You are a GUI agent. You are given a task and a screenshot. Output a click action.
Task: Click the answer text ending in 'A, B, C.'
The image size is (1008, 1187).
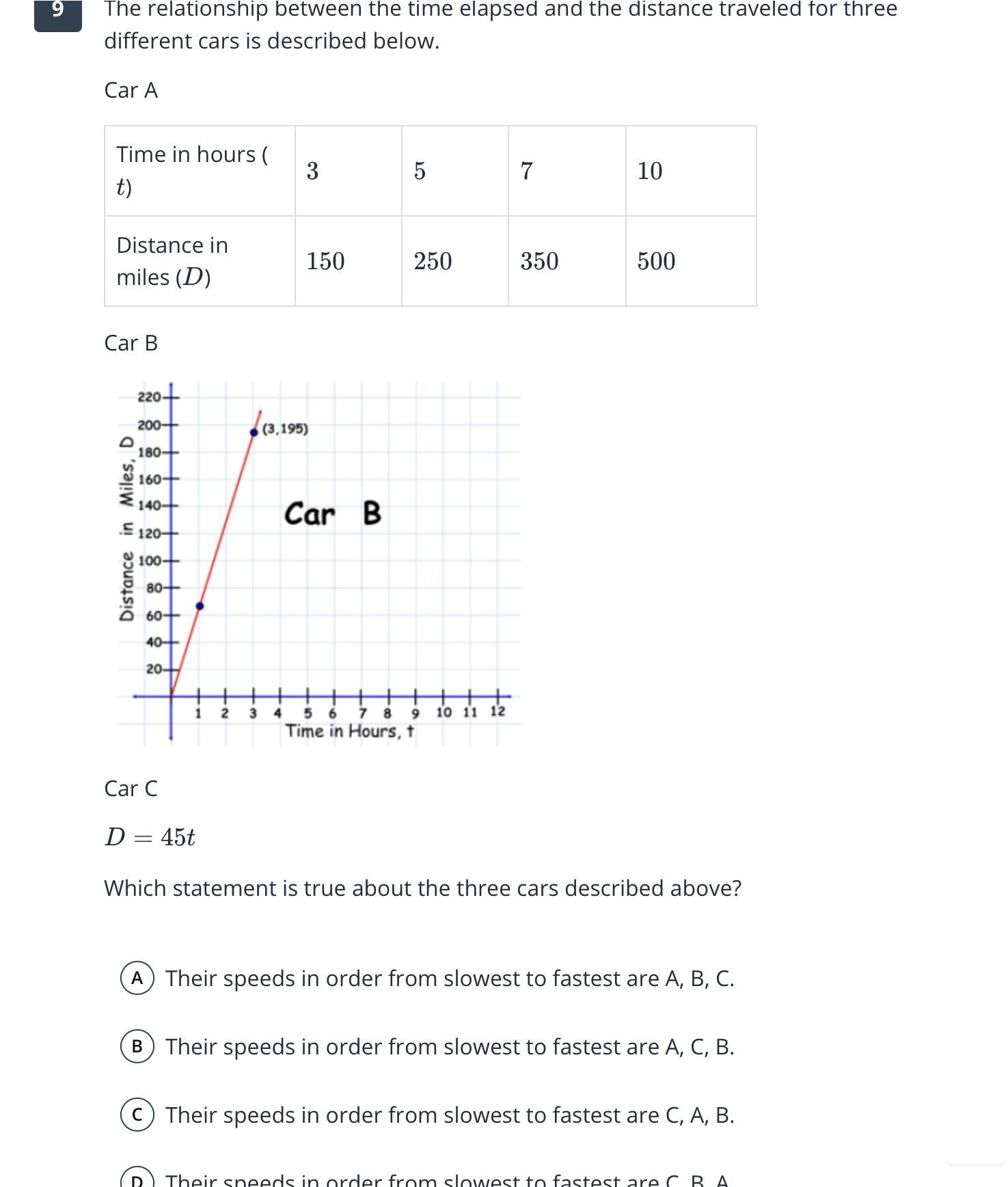450,978
